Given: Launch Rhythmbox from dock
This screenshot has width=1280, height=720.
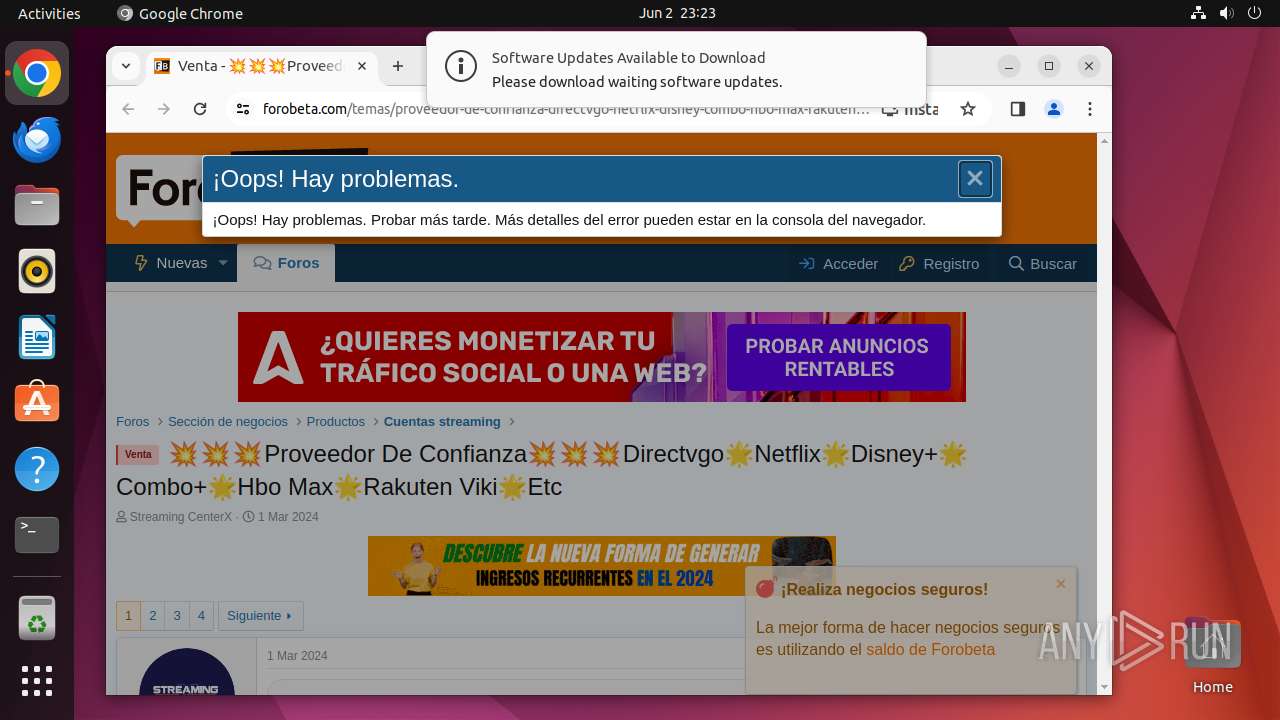Looking at the screenshot, I should pyautogui.click(x=37, y=272).
